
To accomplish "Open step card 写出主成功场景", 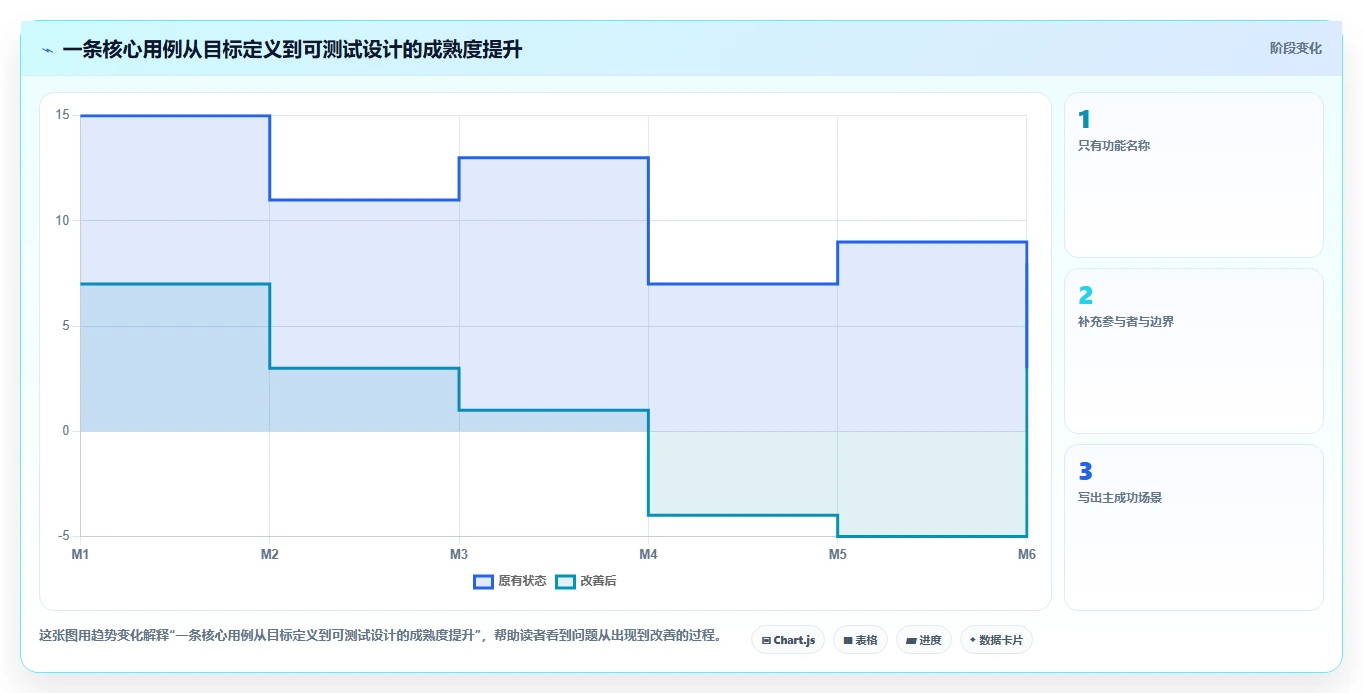I will 1194,527.
